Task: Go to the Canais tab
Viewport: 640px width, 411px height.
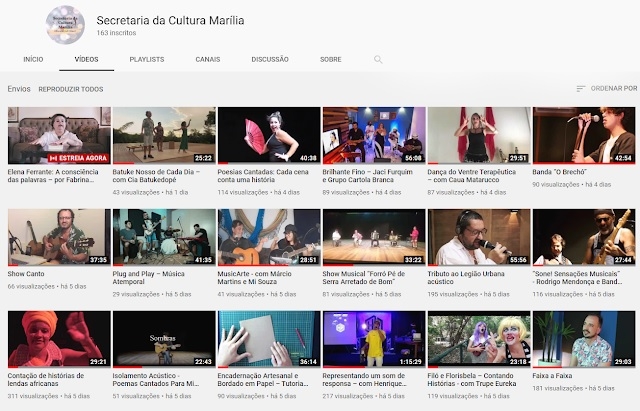Action: click(208, 60)
